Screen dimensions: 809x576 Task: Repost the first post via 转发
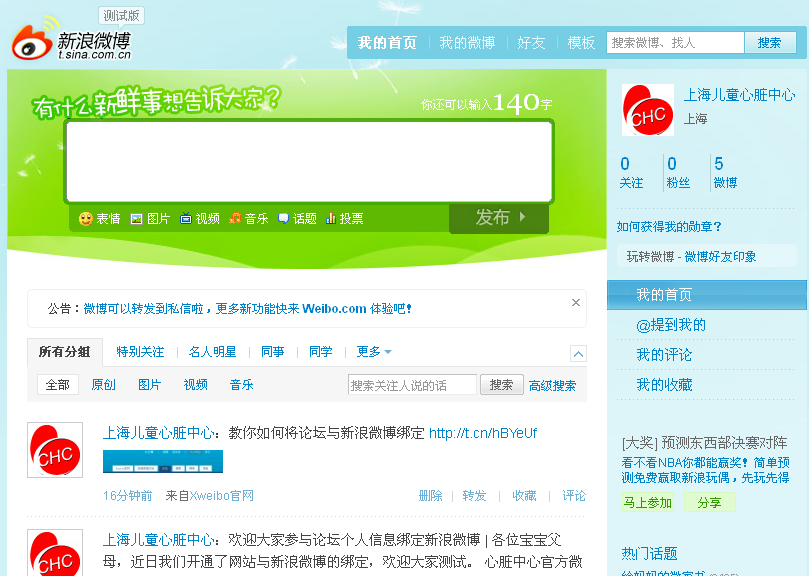(x=474, y=496)
